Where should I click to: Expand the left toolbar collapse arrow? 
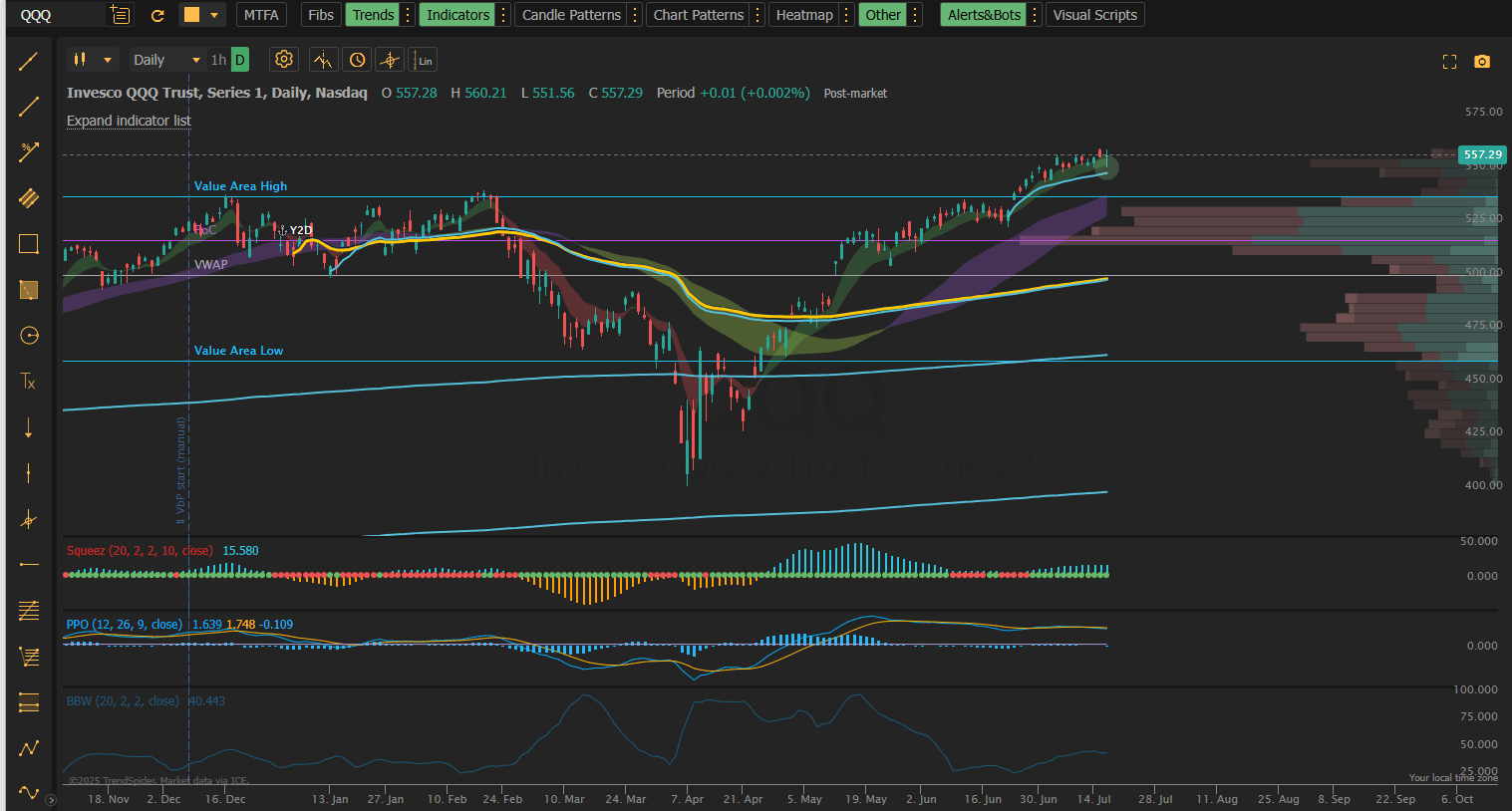[x=51, y=799]
